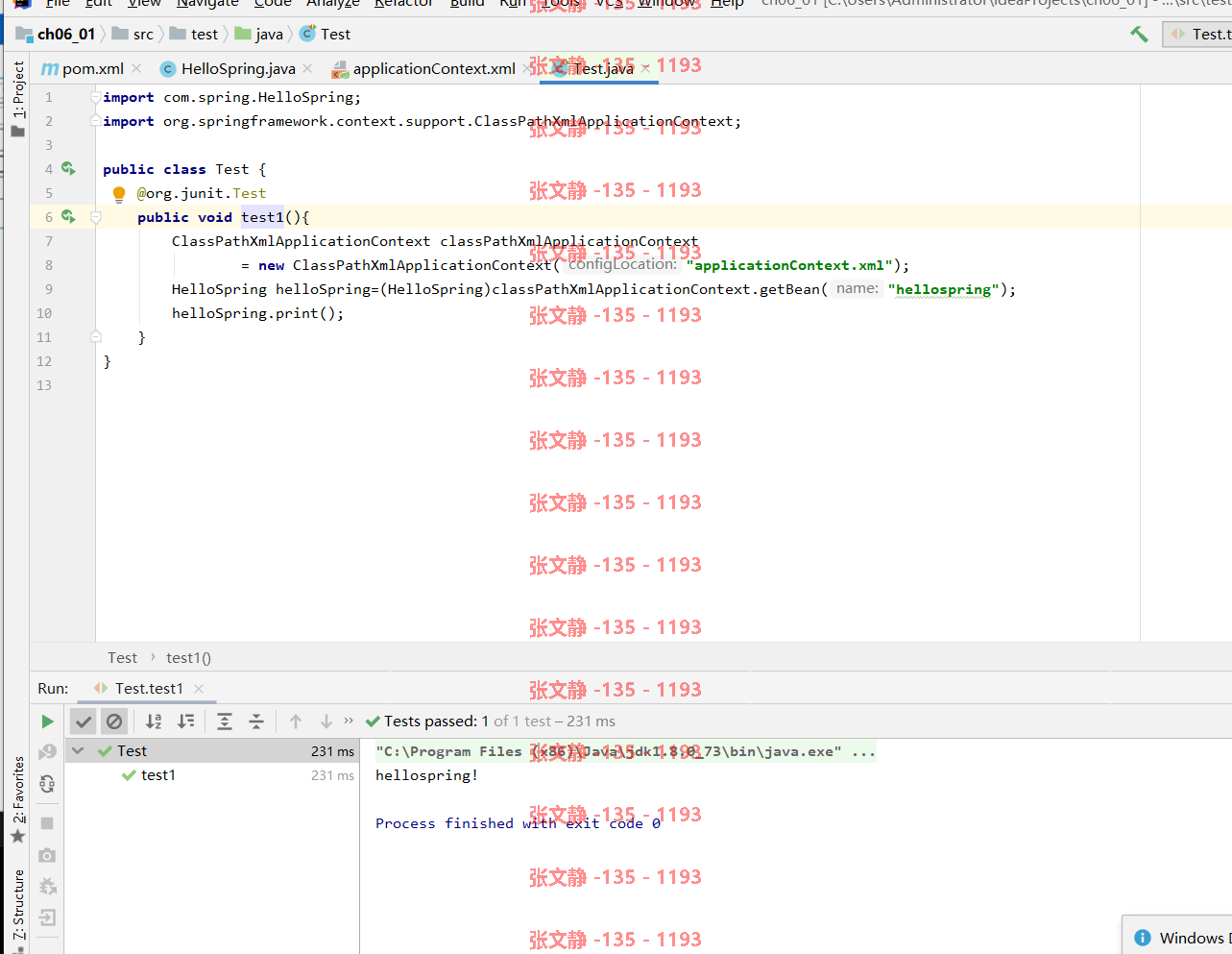
Task: Click test1() in the editor bottom breadcrumb
Action: click(188, 658)
